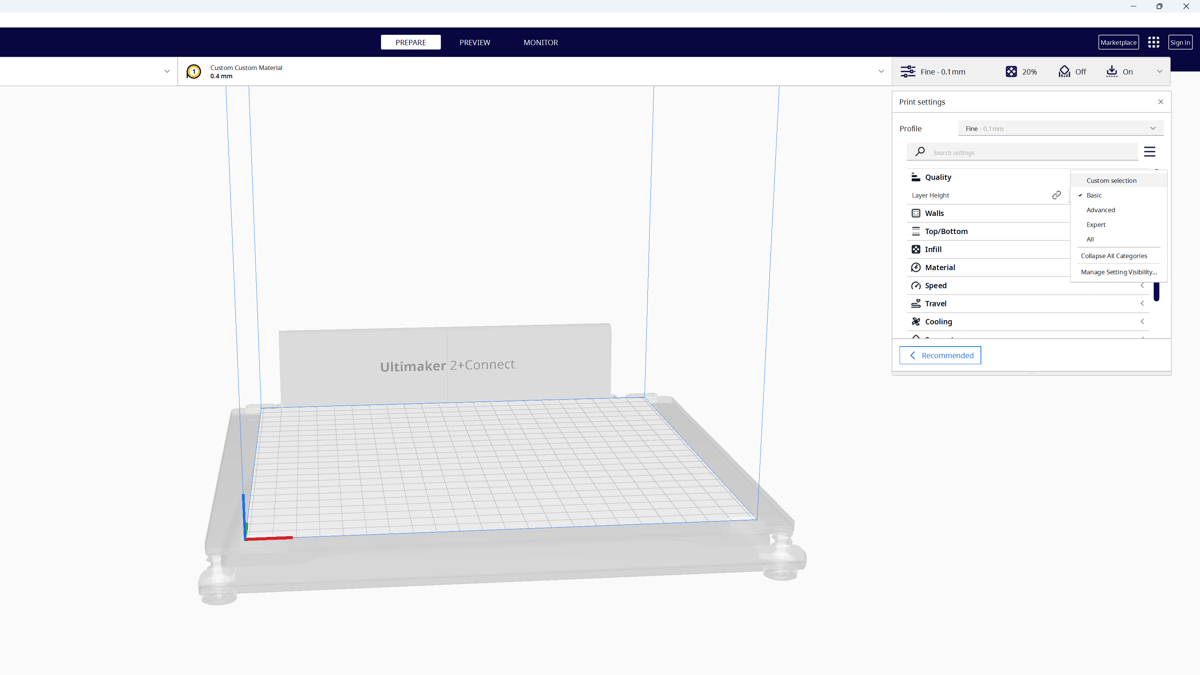Restore the application window
The width and height of the screenshot is (1200, 675).
[x=1159, y=6]
